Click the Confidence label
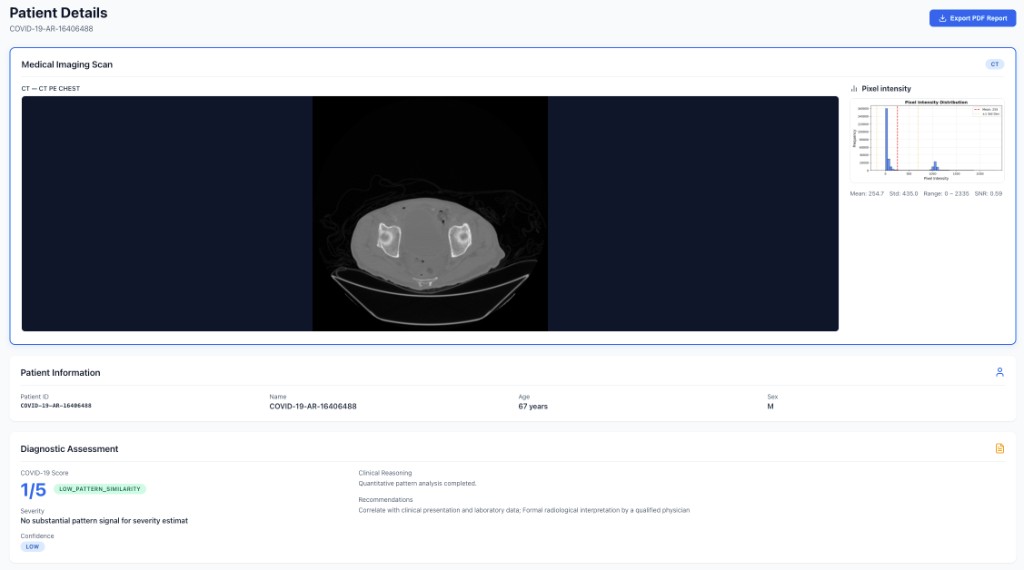 (37, 536)
